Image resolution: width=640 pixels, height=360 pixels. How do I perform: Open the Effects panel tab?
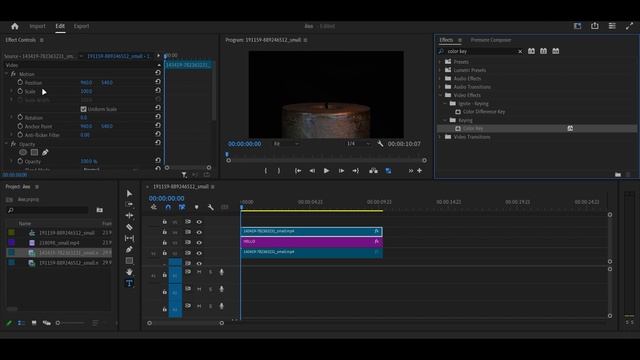(x=446, y=40)
